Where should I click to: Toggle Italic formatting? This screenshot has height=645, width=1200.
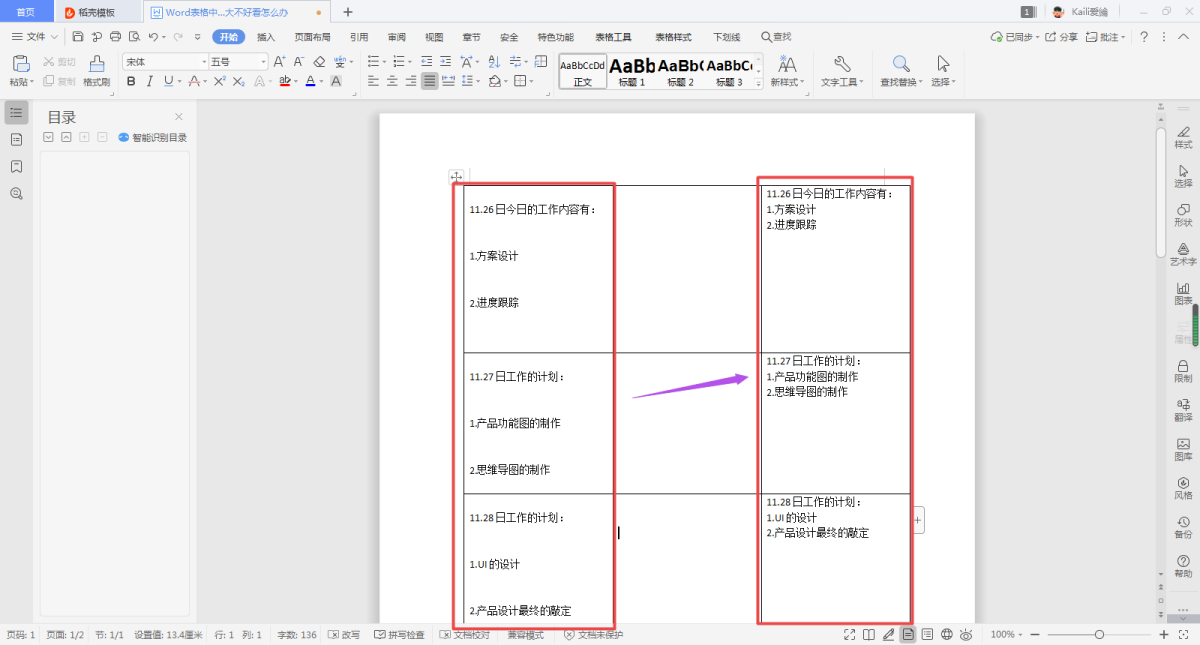pyautogui.click(x=148, y=81)
